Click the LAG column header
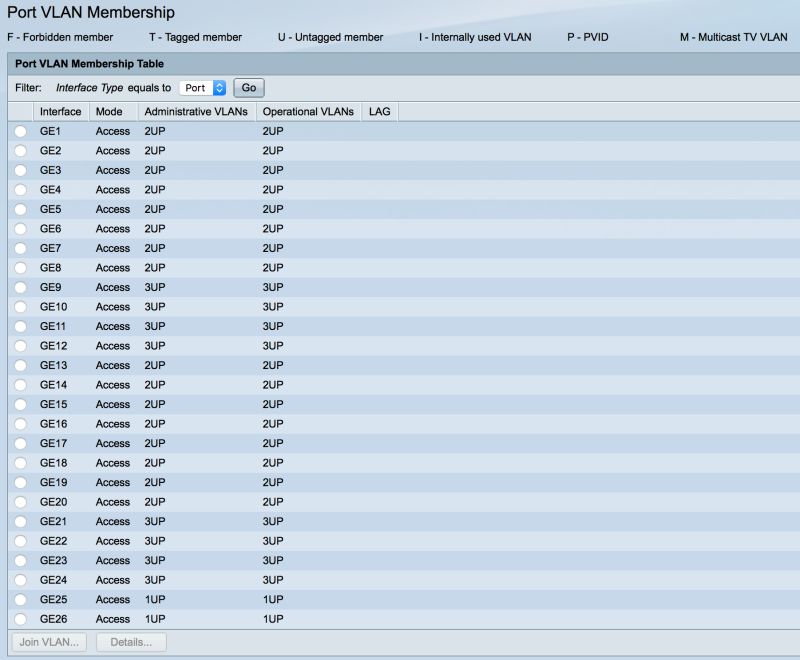The width and height of the screenshot is (800, 660). 380,112
